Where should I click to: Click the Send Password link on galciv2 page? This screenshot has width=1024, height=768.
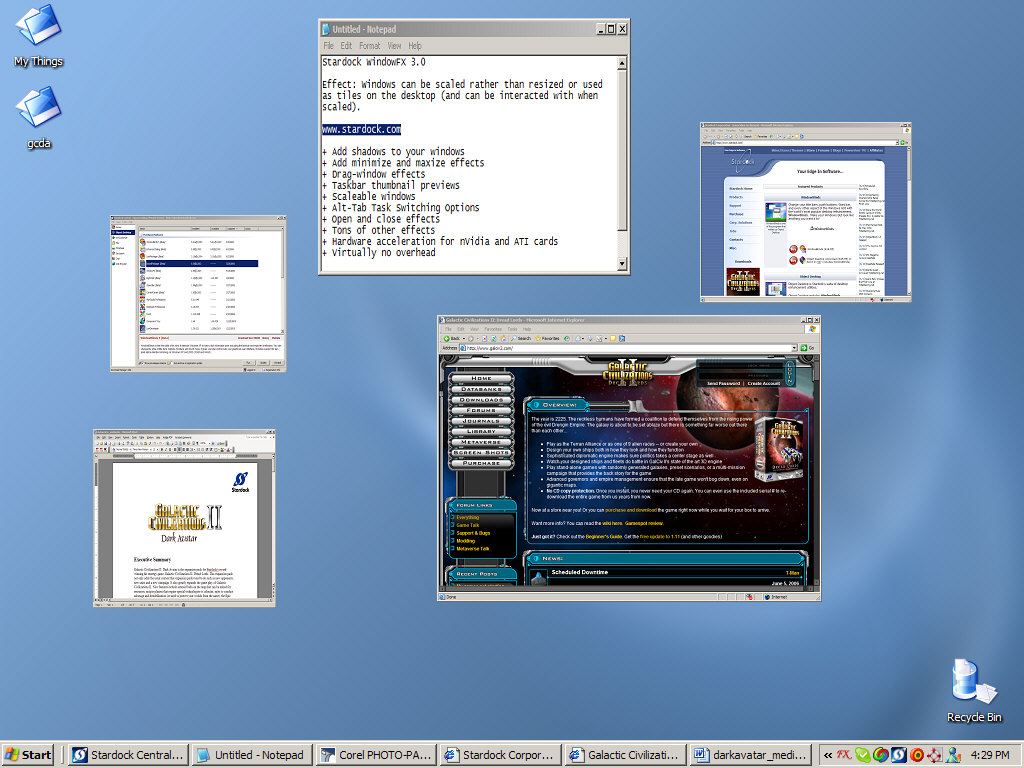tap(724, 383)
